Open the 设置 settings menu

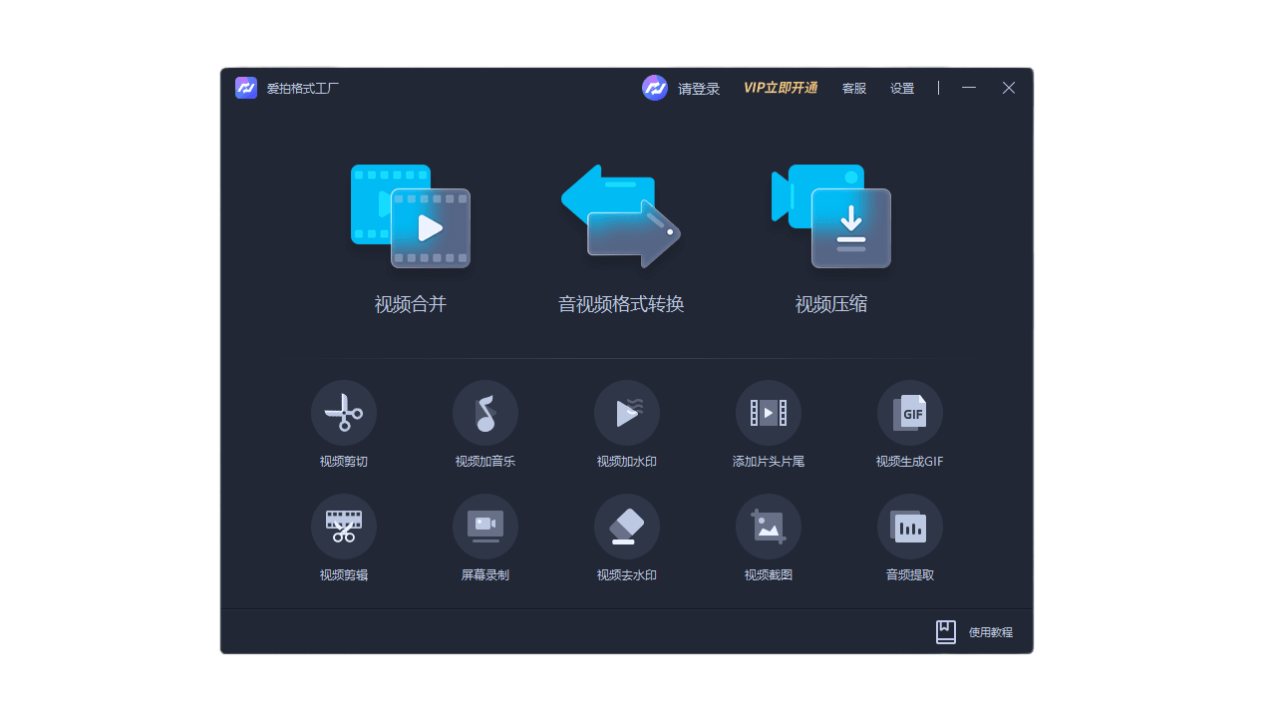(x=901, y=88)
